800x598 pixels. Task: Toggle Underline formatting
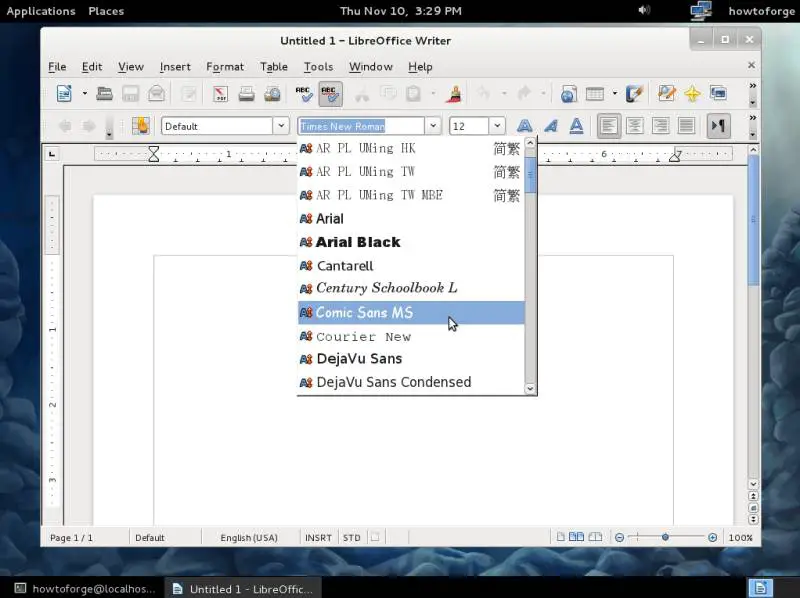pos(577,126)
